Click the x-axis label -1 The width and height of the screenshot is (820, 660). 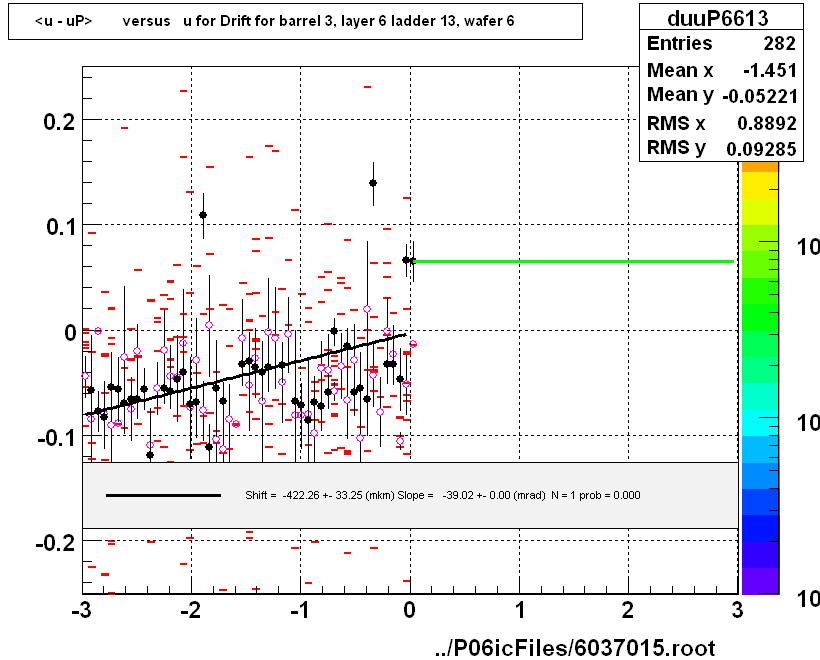[x=301, y=610]
